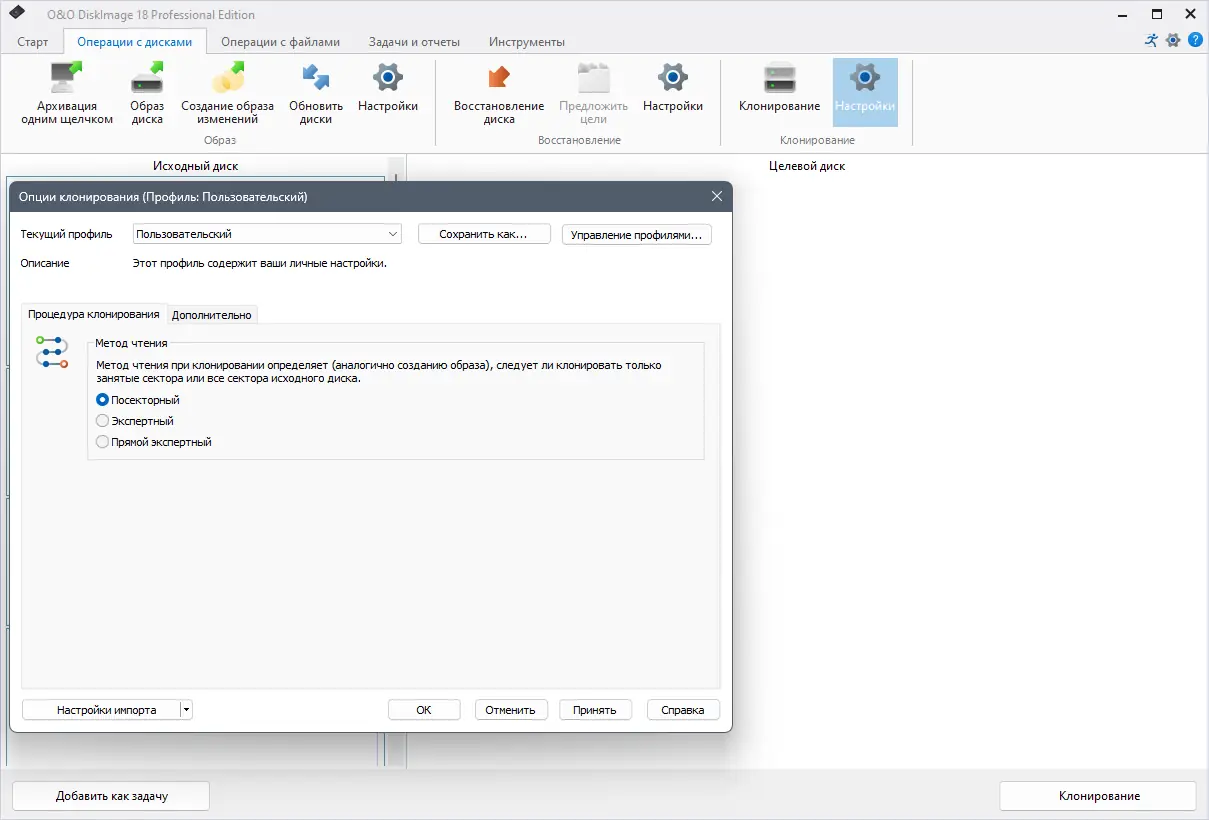
Task: Open the Инструменты tab
Action: [x=527, y=42]
